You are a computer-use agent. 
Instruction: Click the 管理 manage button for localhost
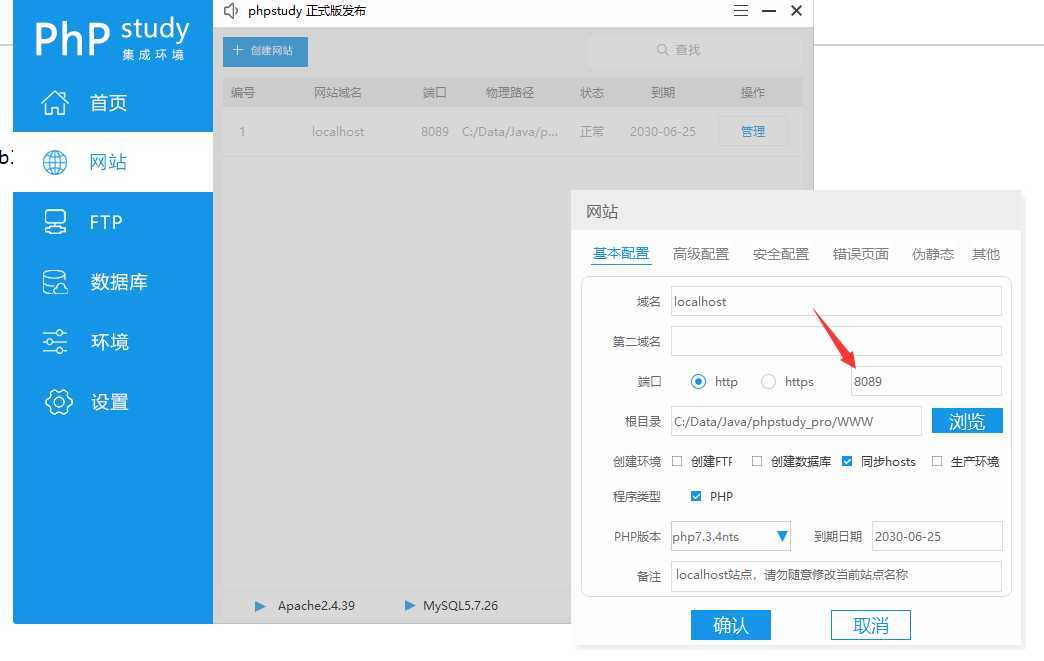click(x=753, y=132)
